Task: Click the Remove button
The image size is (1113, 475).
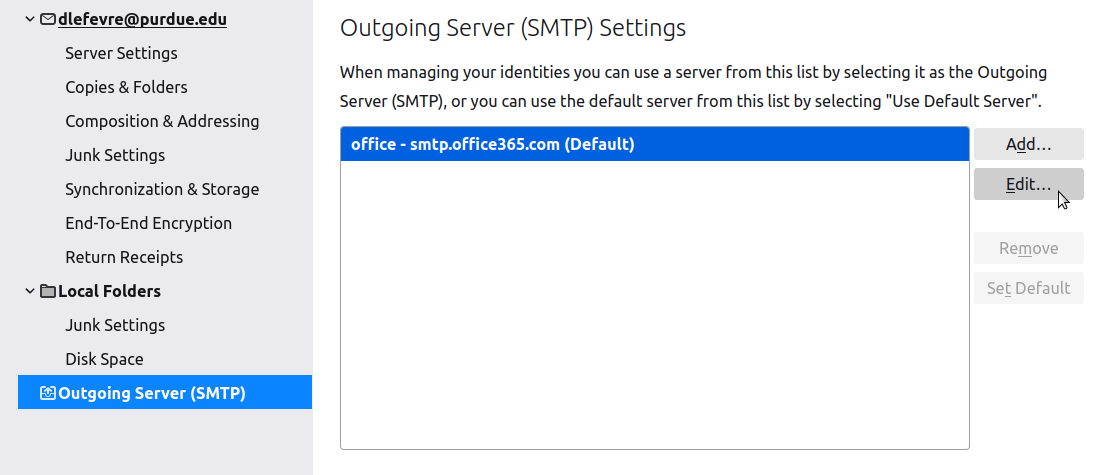Action: pyautogui.click(x=1028, y=248)
